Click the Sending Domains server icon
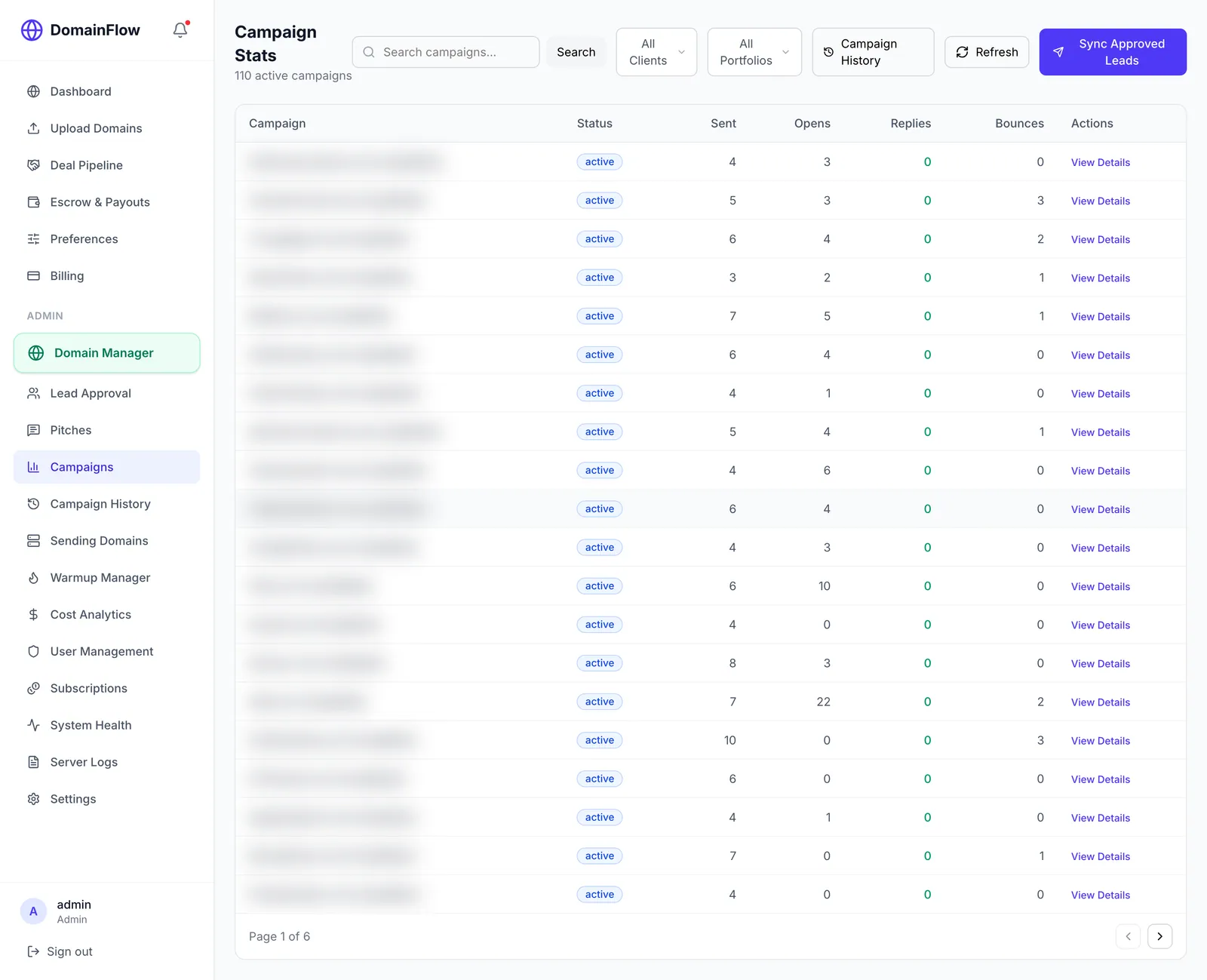This screenshot has height=980, width=1207. 33,541
